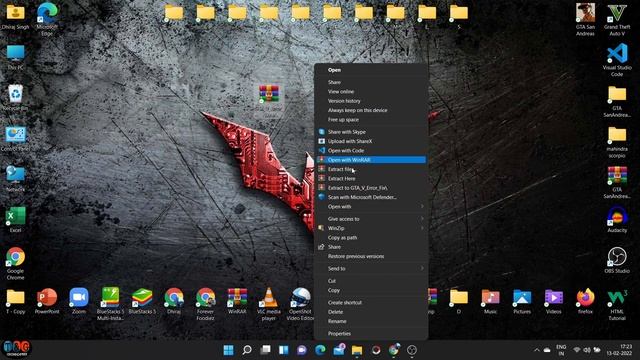Open the Mail app from taskbar

coord(339,350)
